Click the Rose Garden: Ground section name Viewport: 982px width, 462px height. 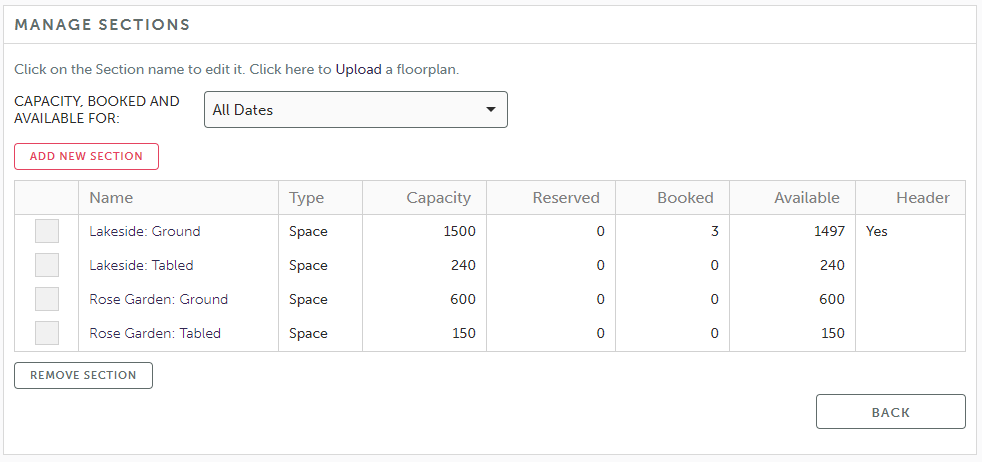pos(158,299)
